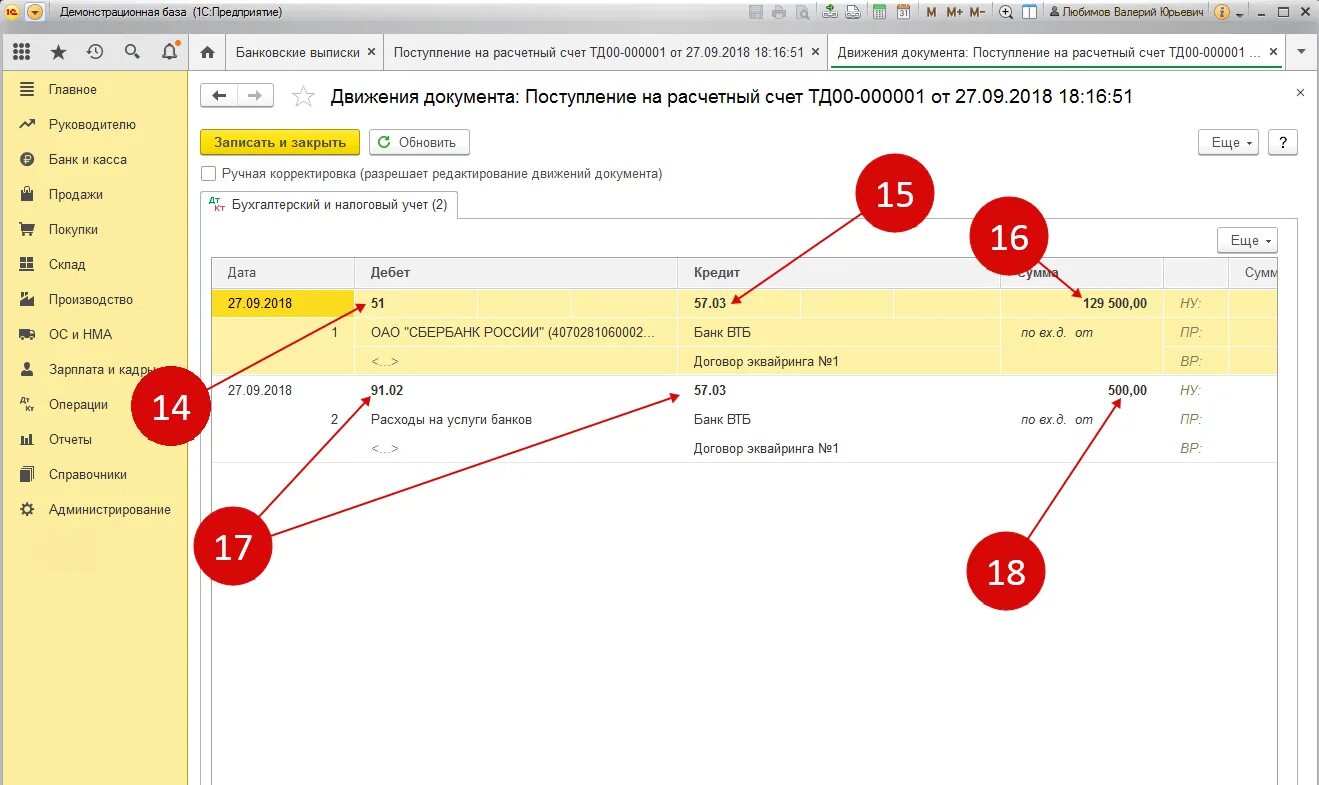
Task: Click the follow link icon in title bar
Action: (853, 12)
